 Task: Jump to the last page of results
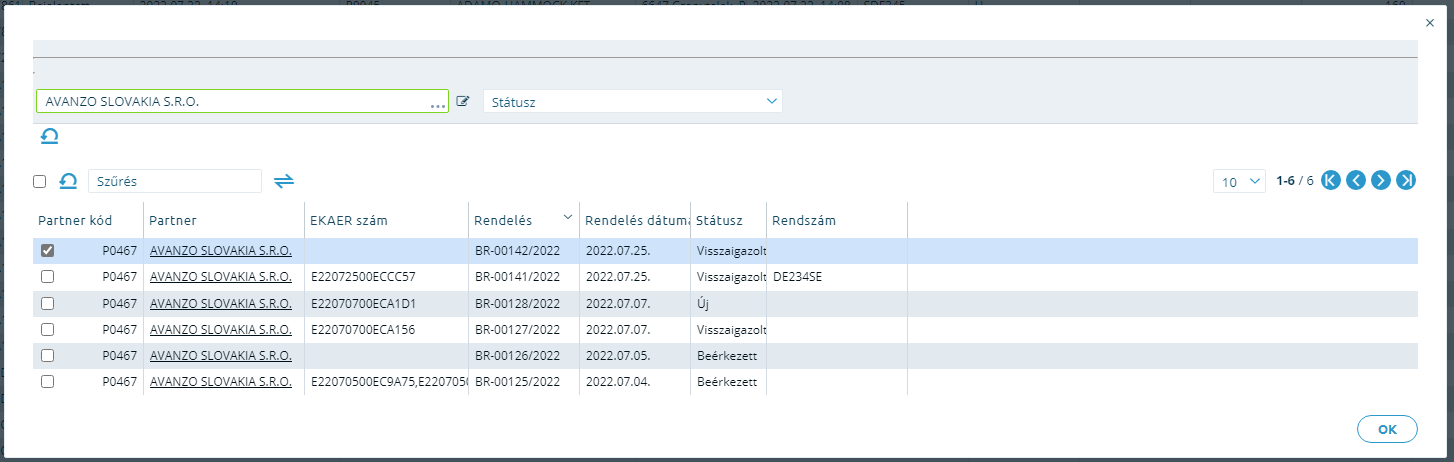pos(1406,181)
